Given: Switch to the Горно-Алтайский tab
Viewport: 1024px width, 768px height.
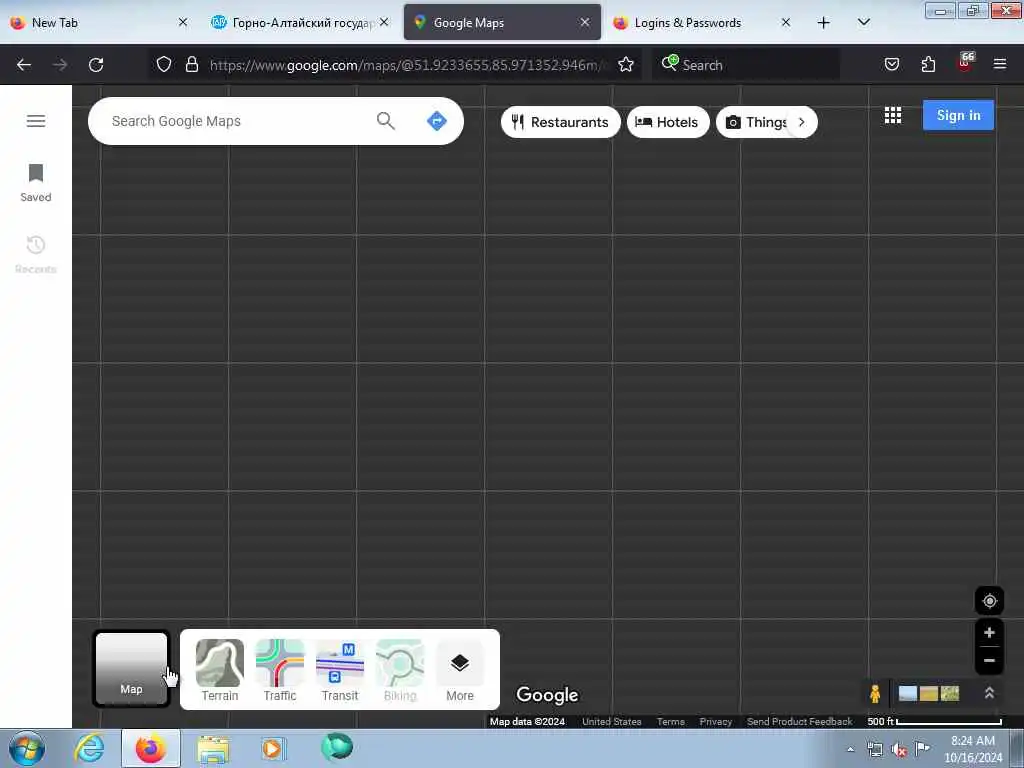Looking at the screenshot, I should pos(300,23).
